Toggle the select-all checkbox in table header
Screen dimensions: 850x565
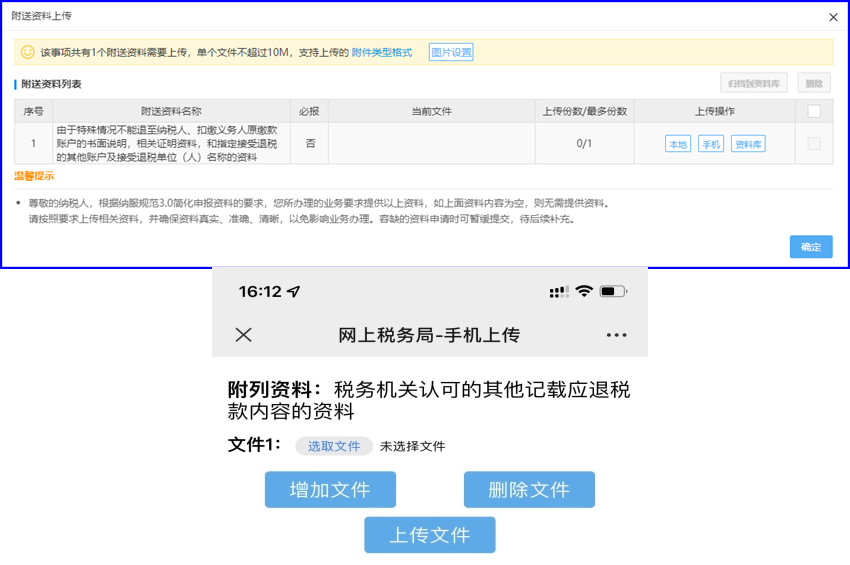pyautogui.click(x=814, y=111)
